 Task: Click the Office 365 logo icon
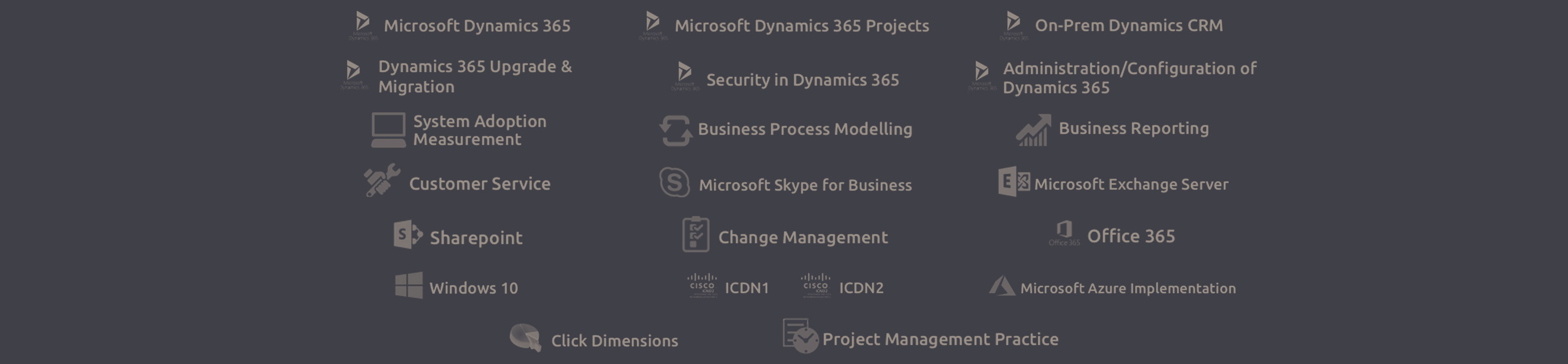(1064, 233)
